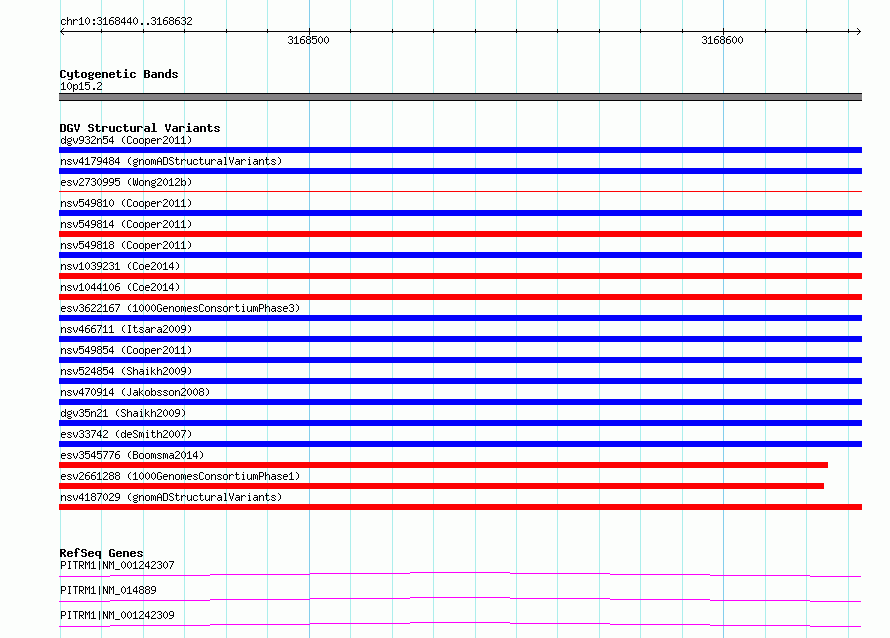Click the red bar for esv3545776
The image size is (890, 638).
443,465
